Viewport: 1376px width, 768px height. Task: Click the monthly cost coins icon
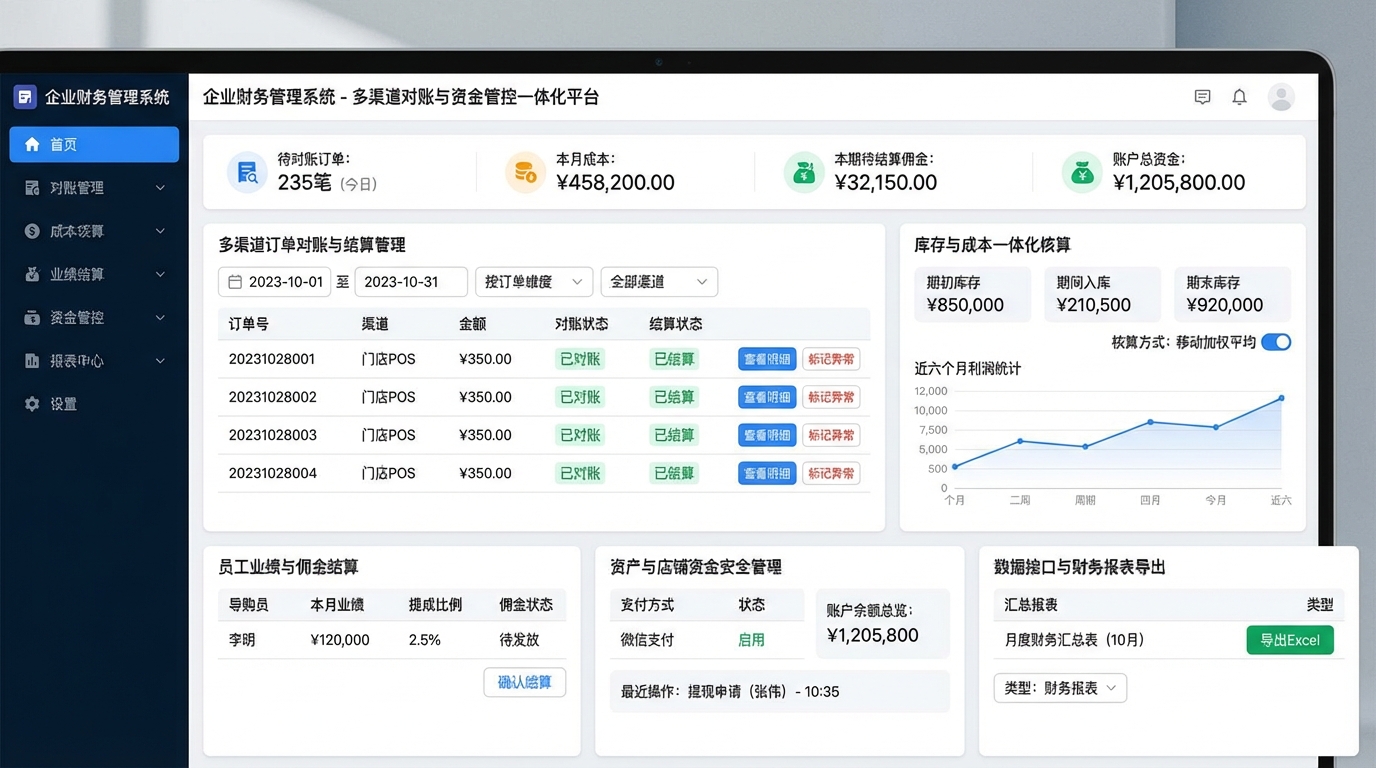pyautogui.click(x=525, y=173)
